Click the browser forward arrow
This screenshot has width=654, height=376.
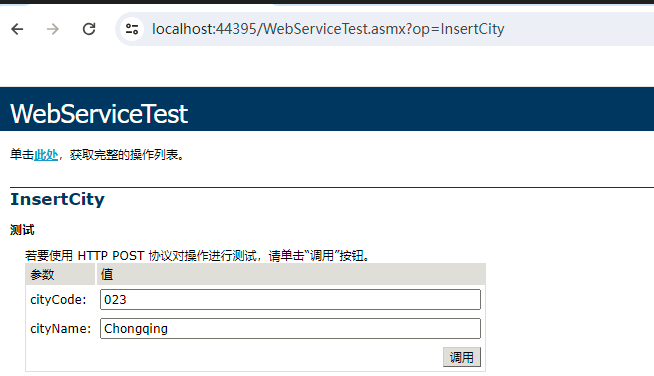point(53,29)
